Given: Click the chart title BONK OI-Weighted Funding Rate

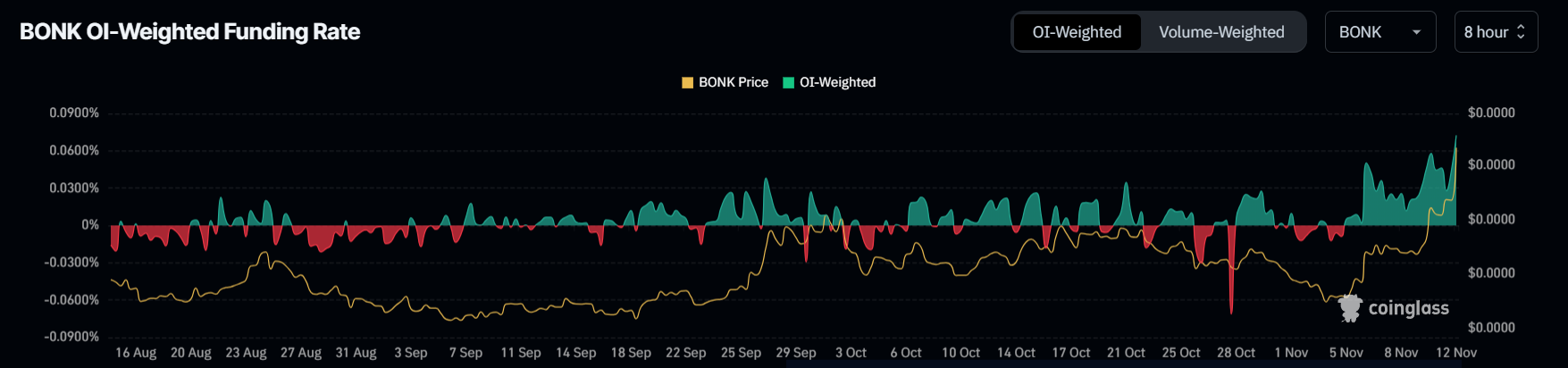Looking at the screenshot, I should pos(189,32).
